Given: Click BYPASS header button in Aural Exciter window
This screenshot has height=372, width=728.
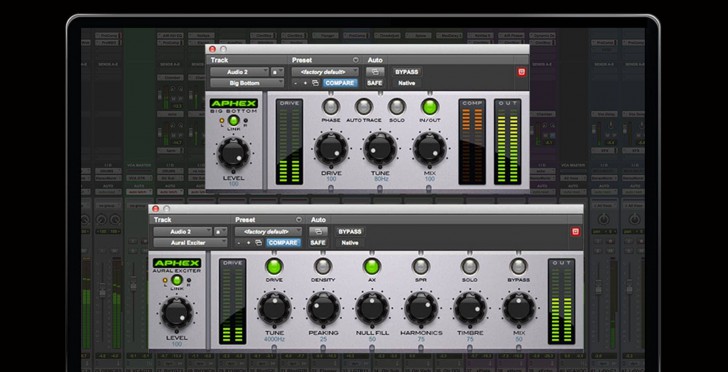Looking at the screenshot, I should point(350,231).
